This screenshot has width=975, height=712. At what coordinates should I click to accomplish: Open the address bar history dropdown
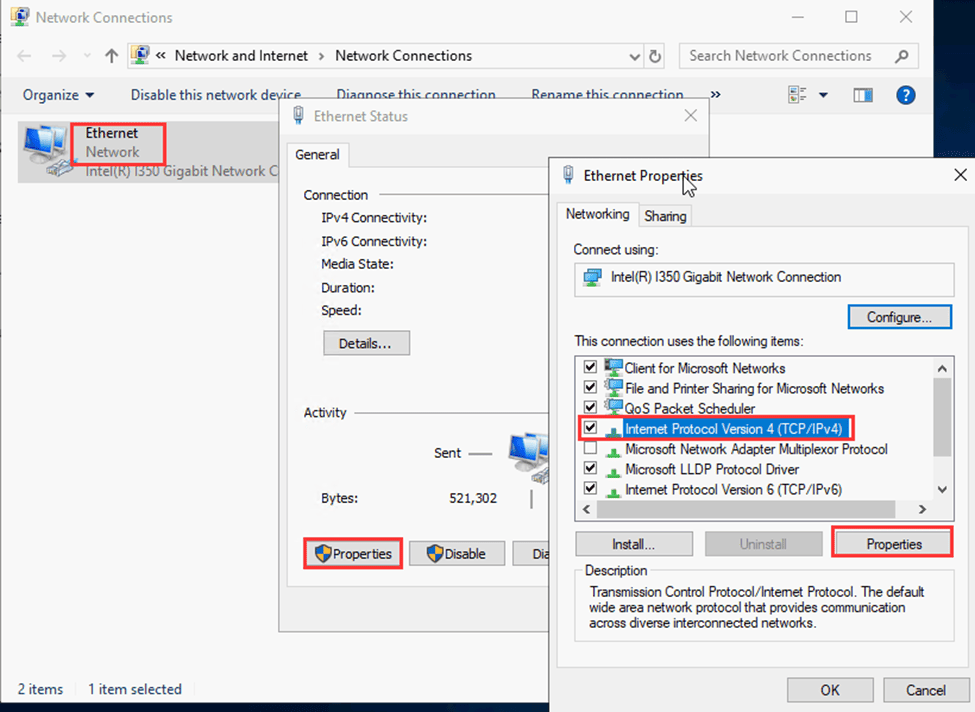click(x=634, y=56)
